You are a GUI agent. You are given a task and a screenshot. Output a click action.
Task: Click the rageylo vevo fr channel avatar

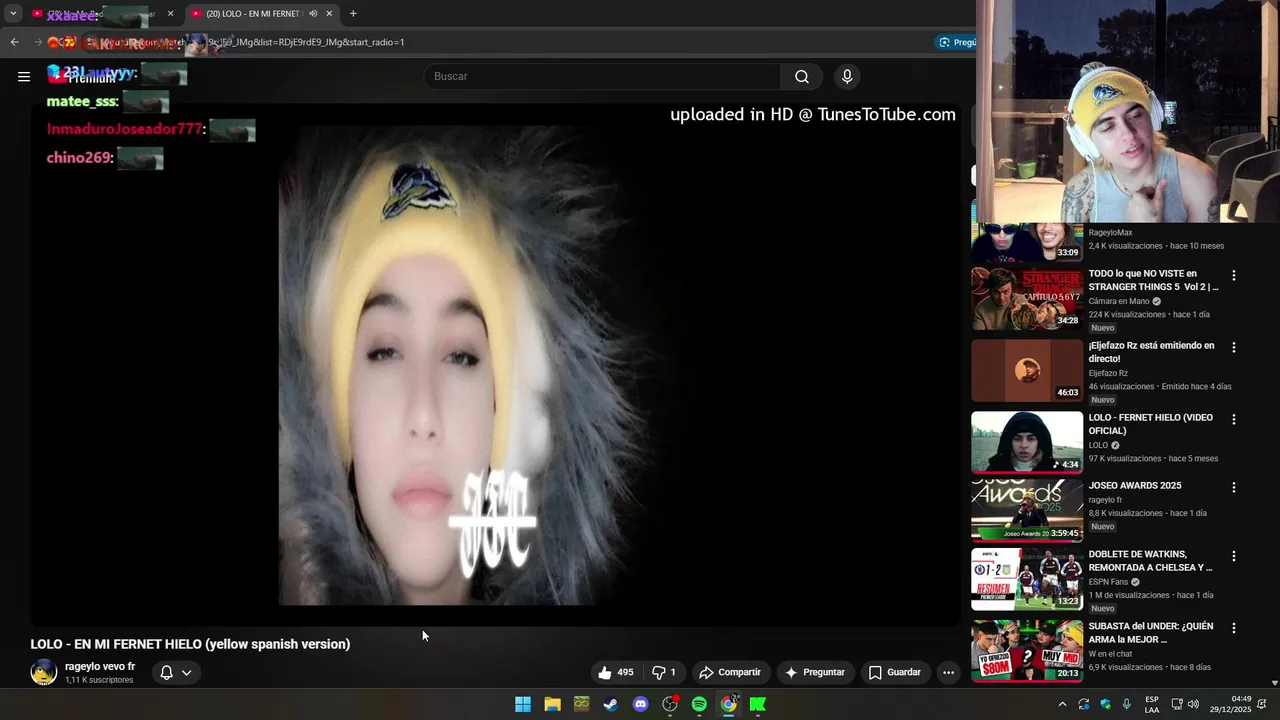coord(43,672)
